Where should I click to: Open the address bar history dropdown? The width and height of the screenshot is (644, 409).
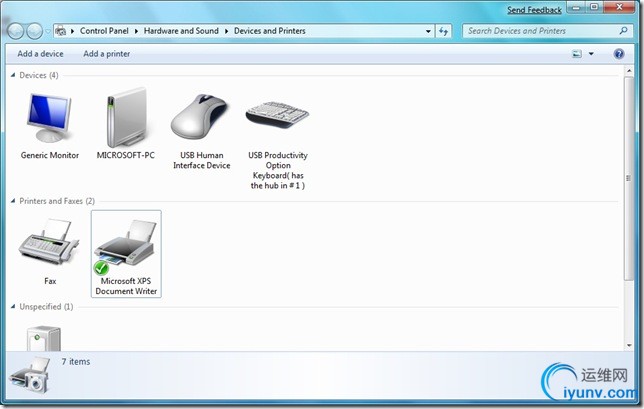428,31
